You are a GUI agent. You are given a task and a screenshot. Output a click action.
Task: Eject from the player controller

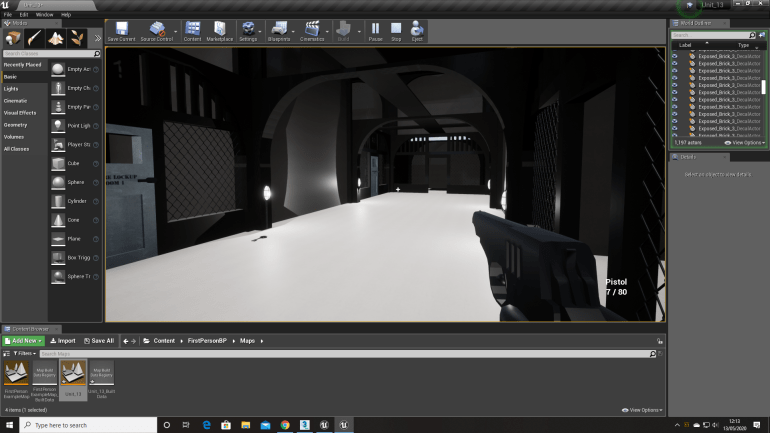pos(417,31)
